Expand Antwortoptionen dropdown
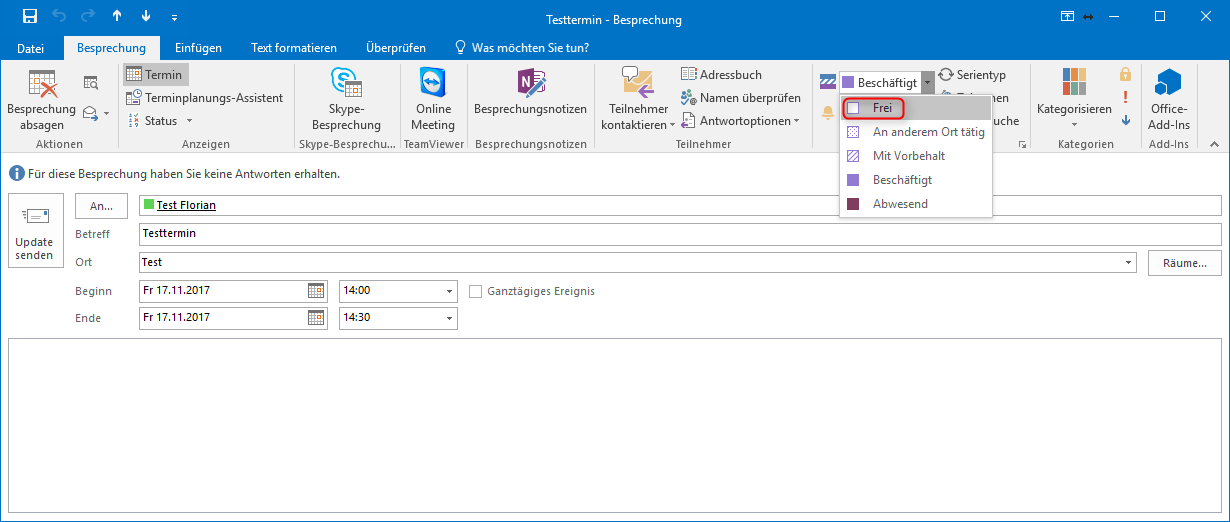Image resolution: width=1230 pixels, height=522 pixels. click(x=741, y=121)
